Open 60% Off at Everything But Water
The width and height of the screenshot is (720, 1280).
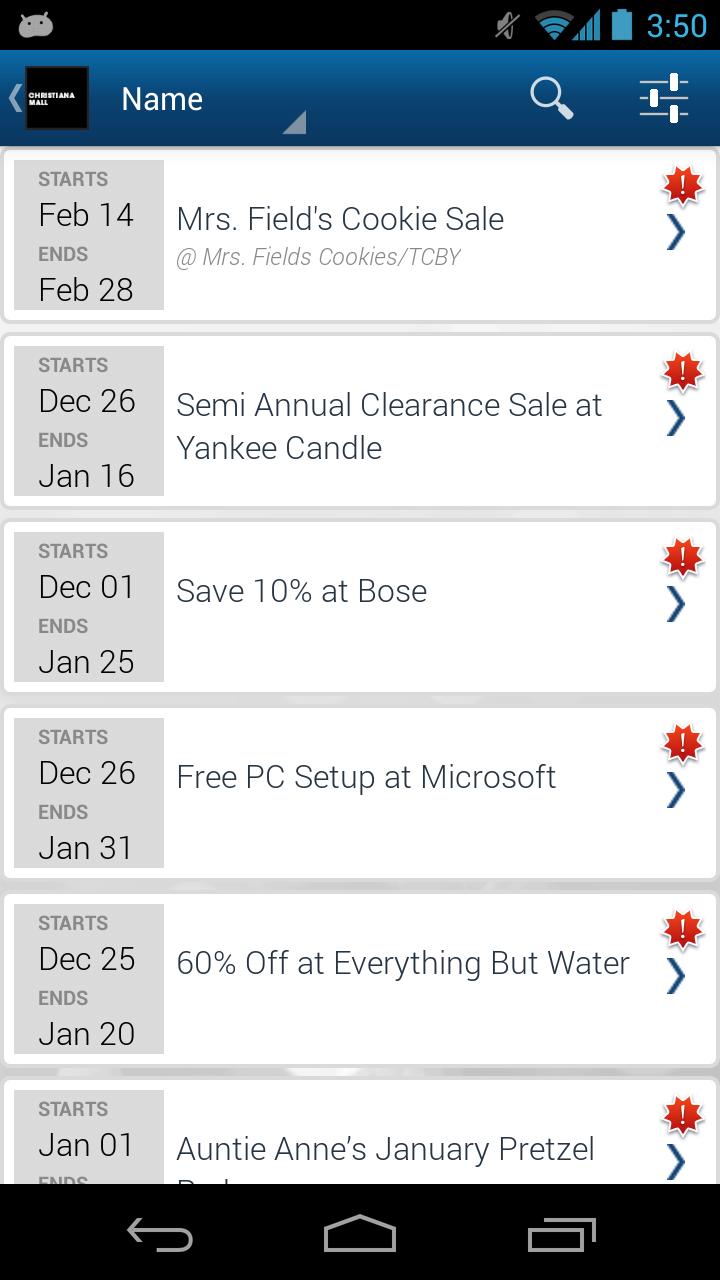pyautogui.click(x=403, y=963)
